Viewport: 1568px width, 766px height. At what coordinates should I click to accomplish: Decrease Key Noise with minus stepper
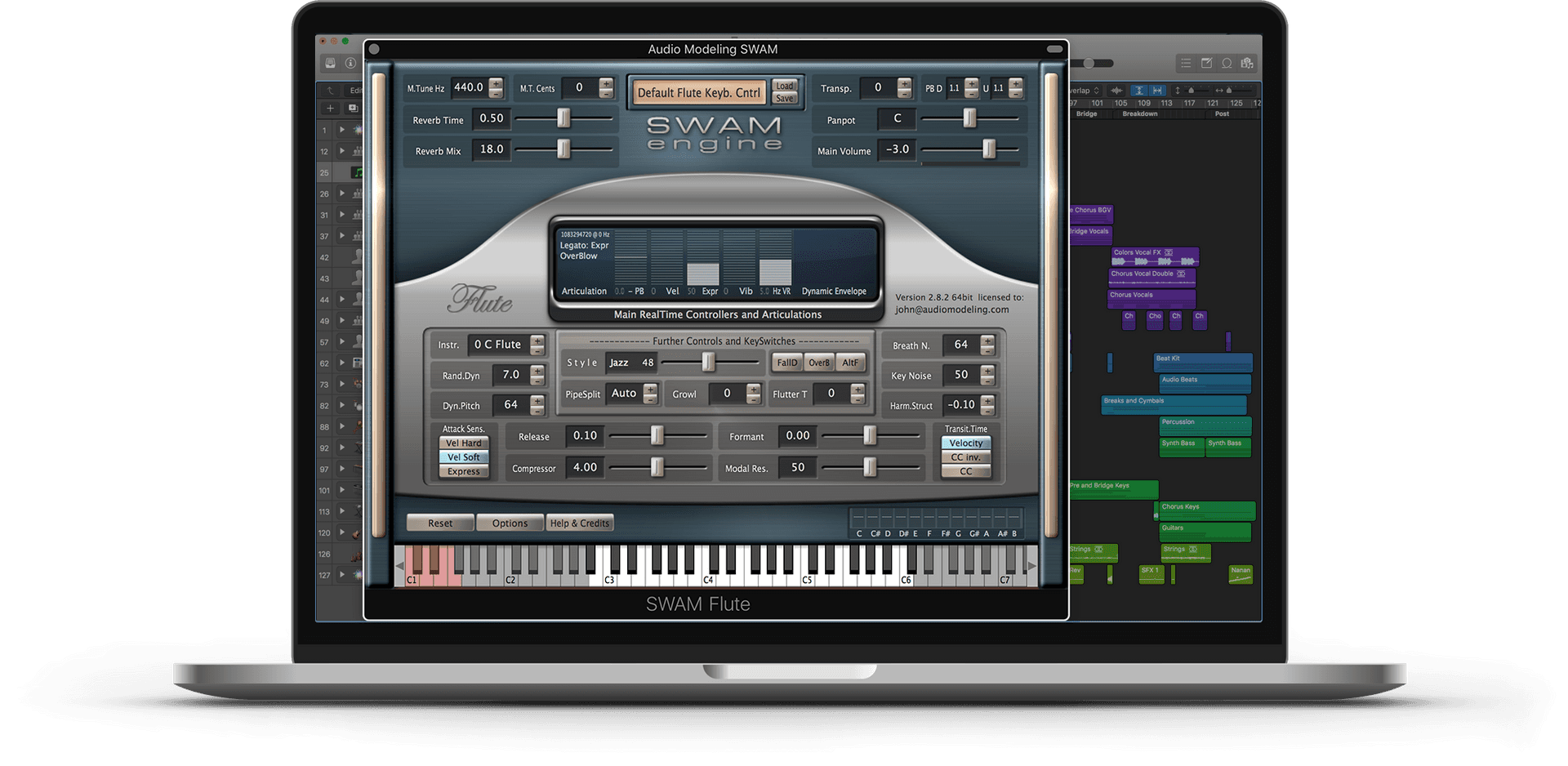point(987,381)
